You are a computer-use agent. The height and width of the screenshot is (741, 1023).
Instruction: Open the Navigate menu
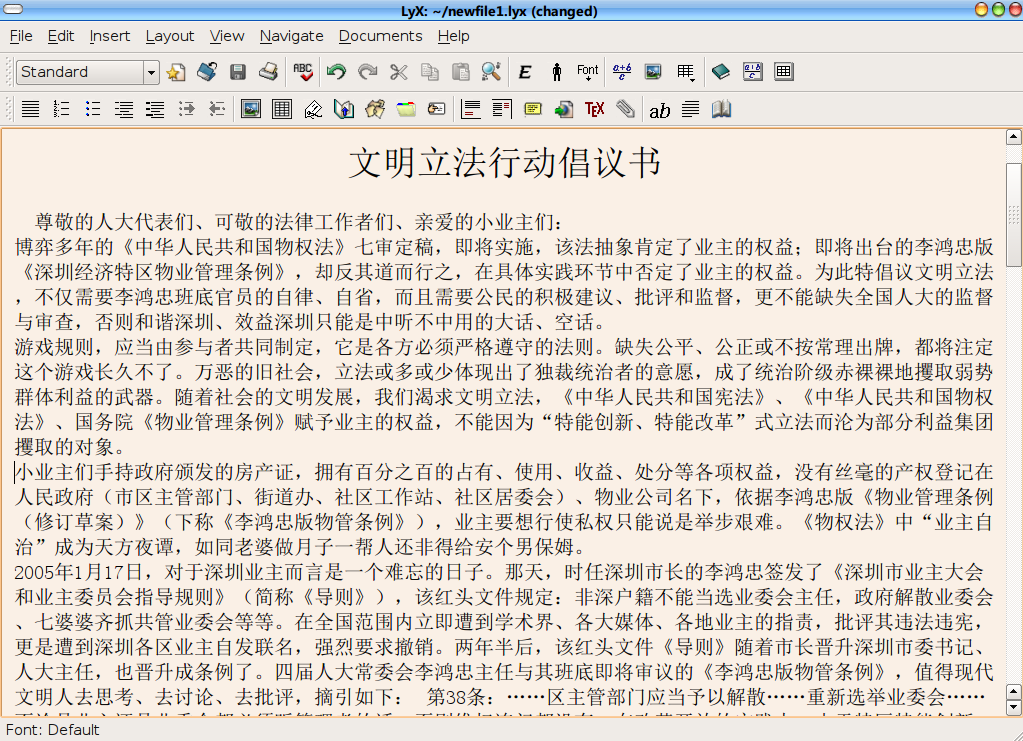[292, 37]
